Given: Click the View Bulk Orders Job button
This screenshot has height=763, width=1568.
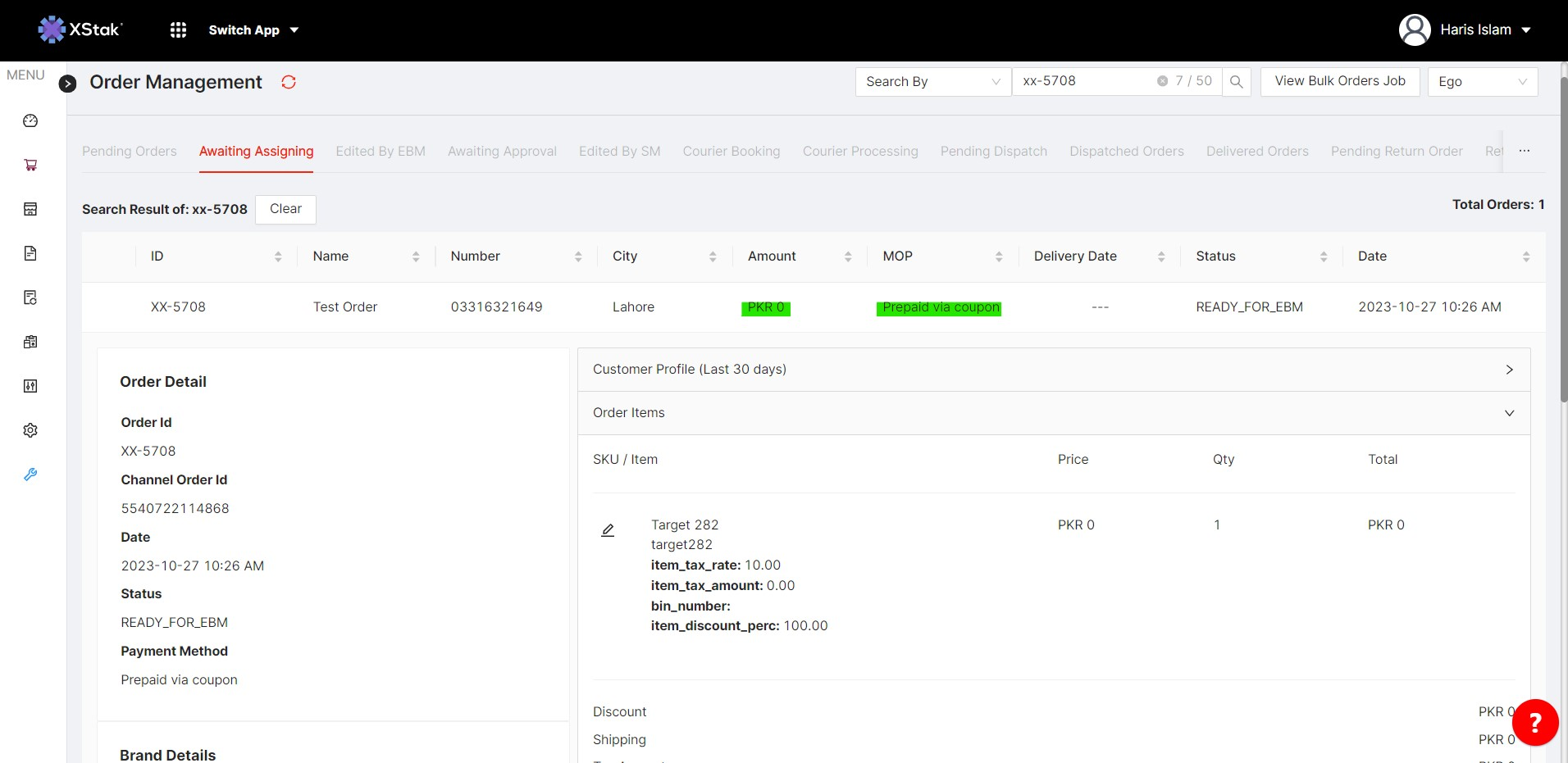Looking at the screenshot, I should tap(1339, 81).
